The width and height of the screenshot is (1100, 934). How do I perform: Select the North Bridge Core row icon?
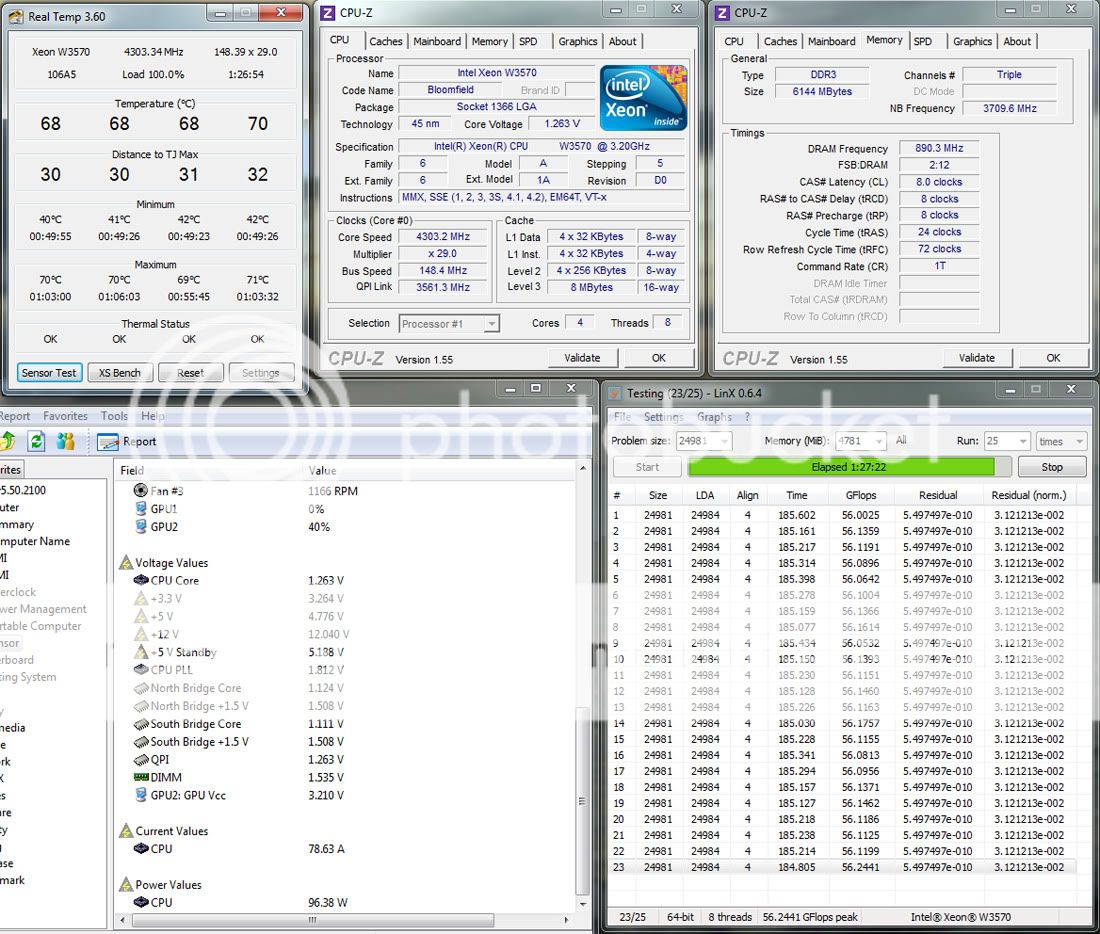141,688
